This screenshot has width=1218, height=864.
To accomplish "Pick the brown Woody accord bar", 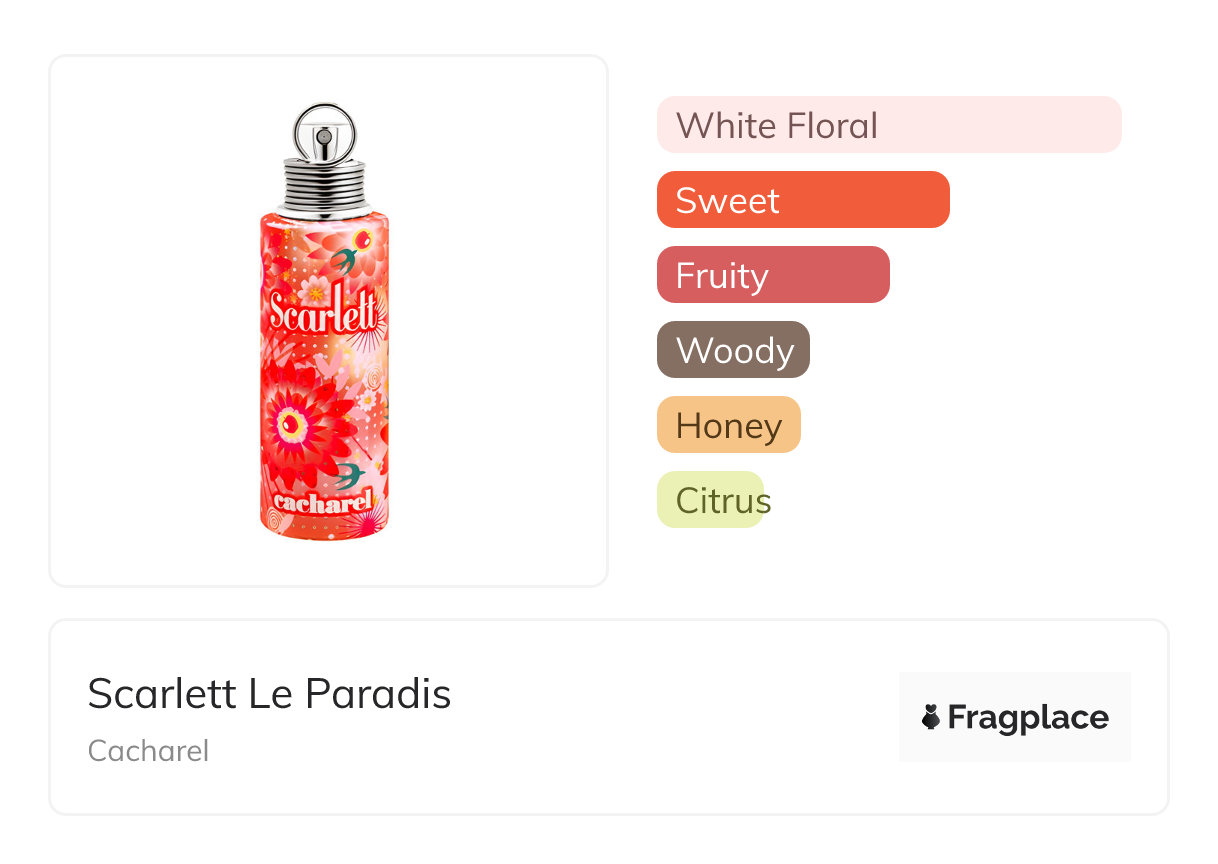I will pos(733,350).
